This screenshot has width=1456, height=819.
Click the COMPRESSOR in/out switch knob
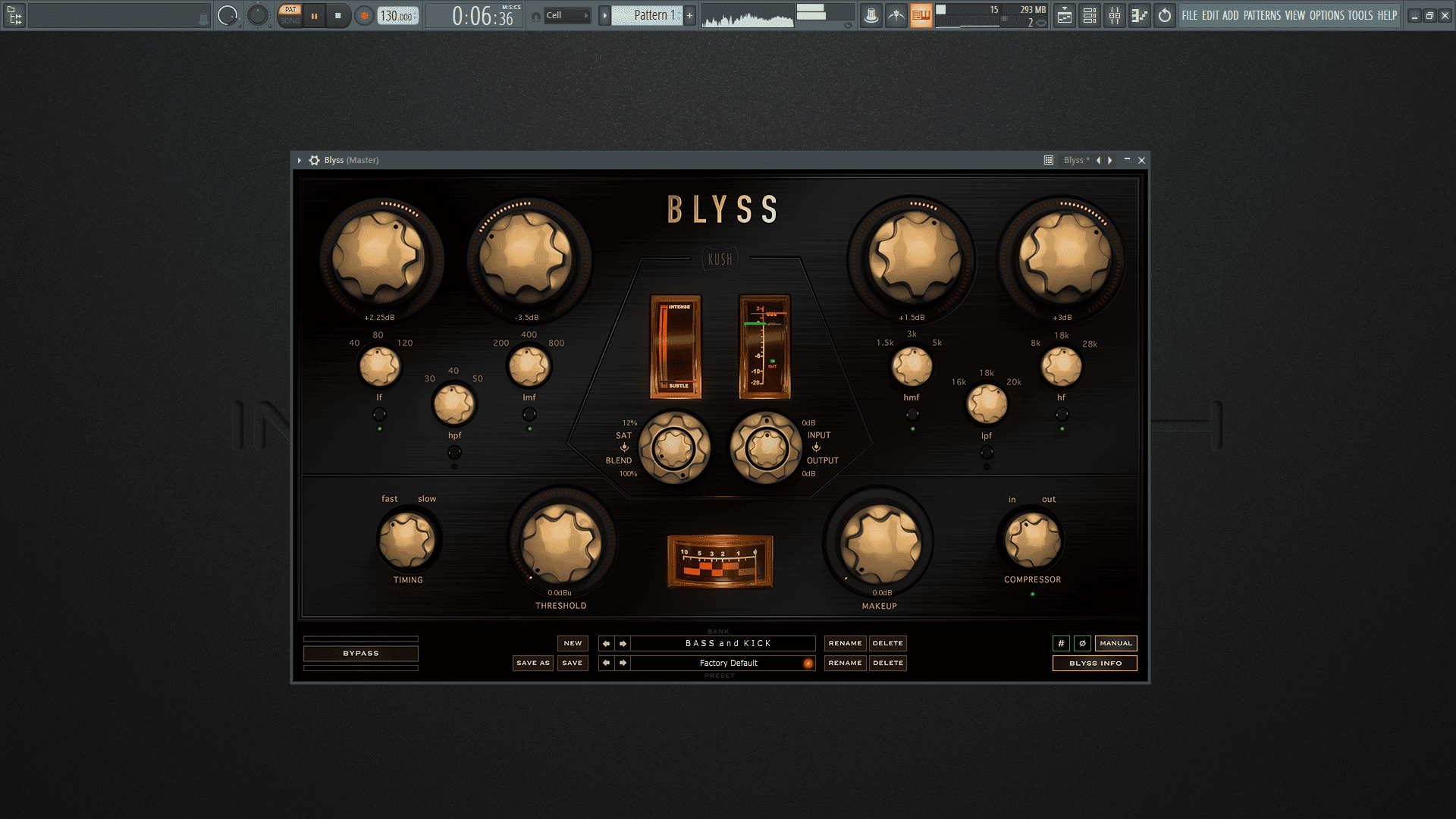[x=1032, y=540]
